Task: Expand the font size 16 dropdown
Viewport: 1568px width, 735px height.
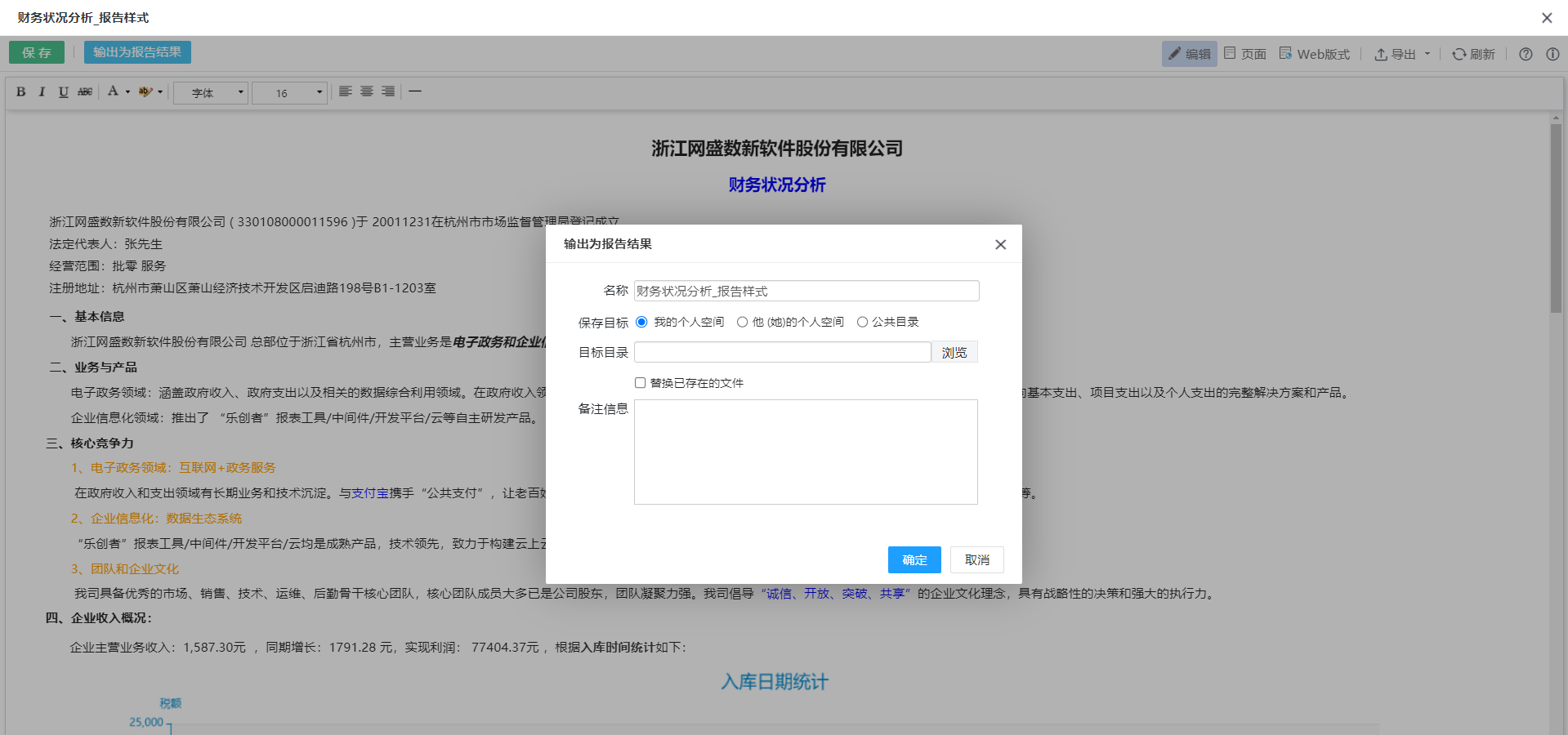Action: tap(319, 92)
